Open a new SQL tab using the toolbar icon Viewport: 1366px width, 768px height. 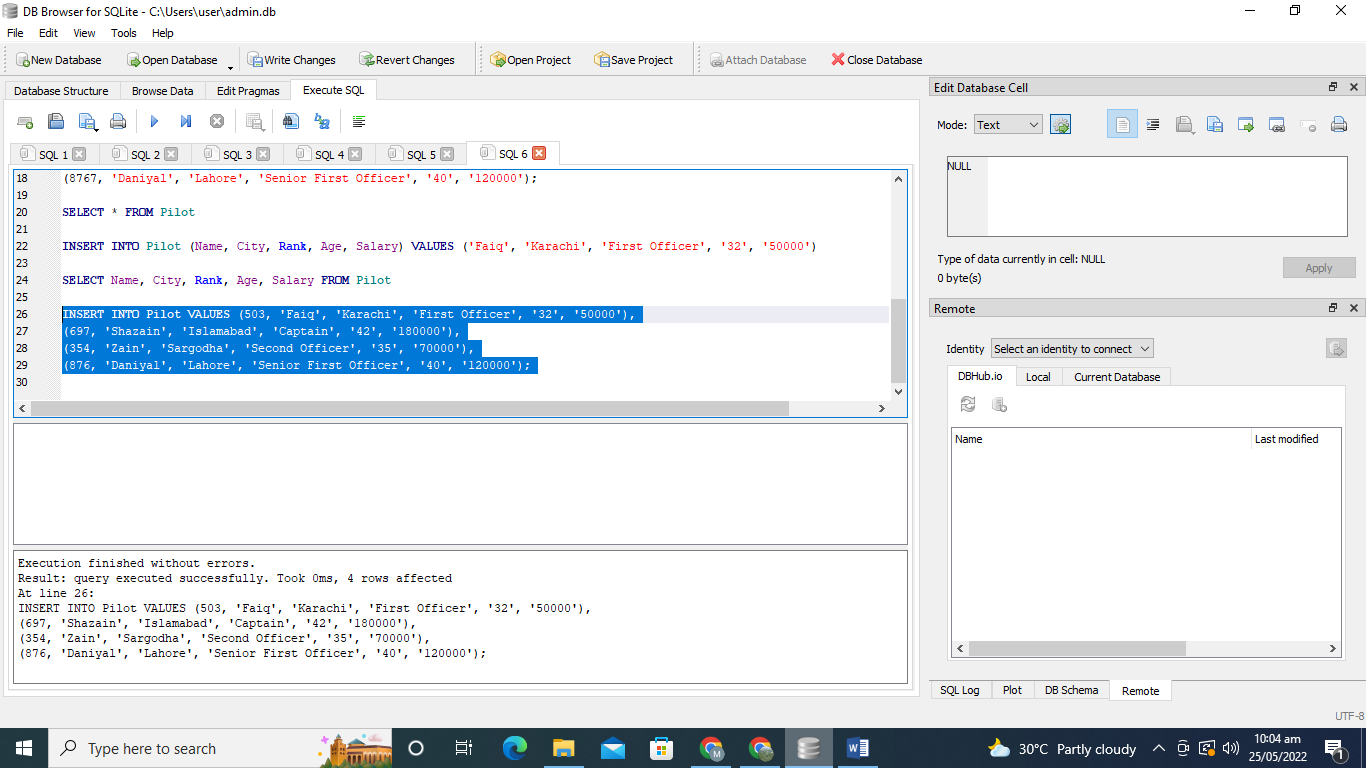click(26, 121)
